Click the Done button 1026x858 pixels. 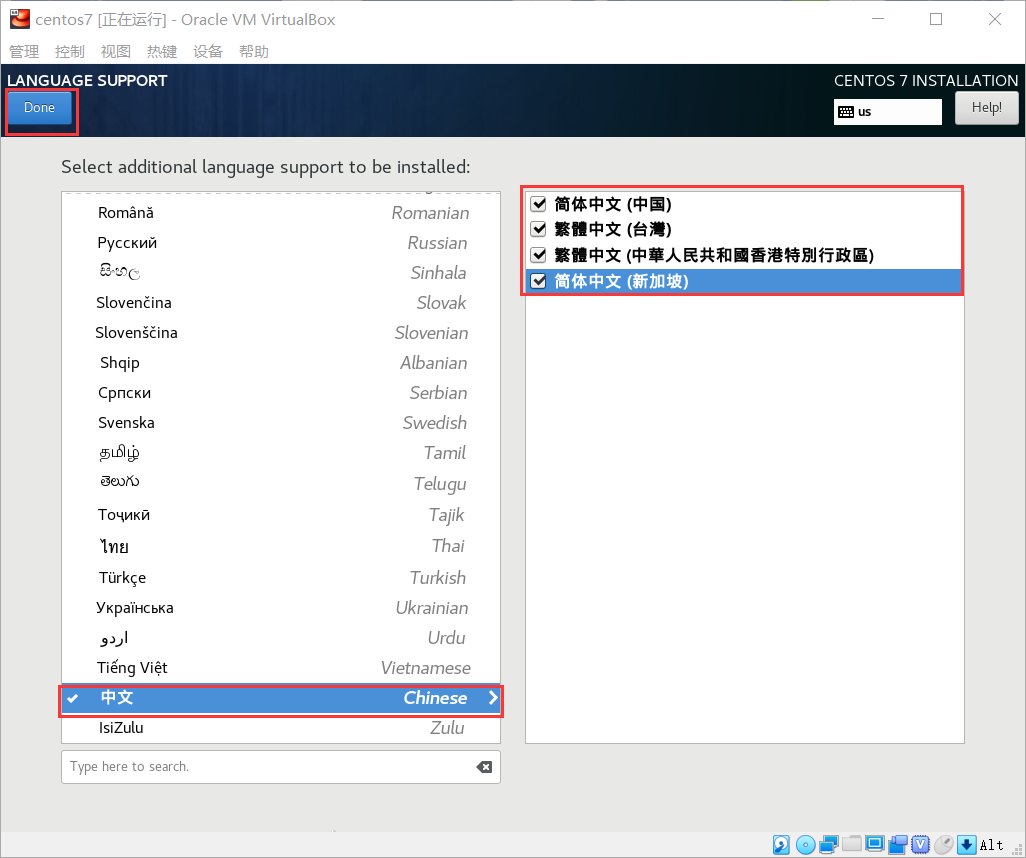[39, 108]
